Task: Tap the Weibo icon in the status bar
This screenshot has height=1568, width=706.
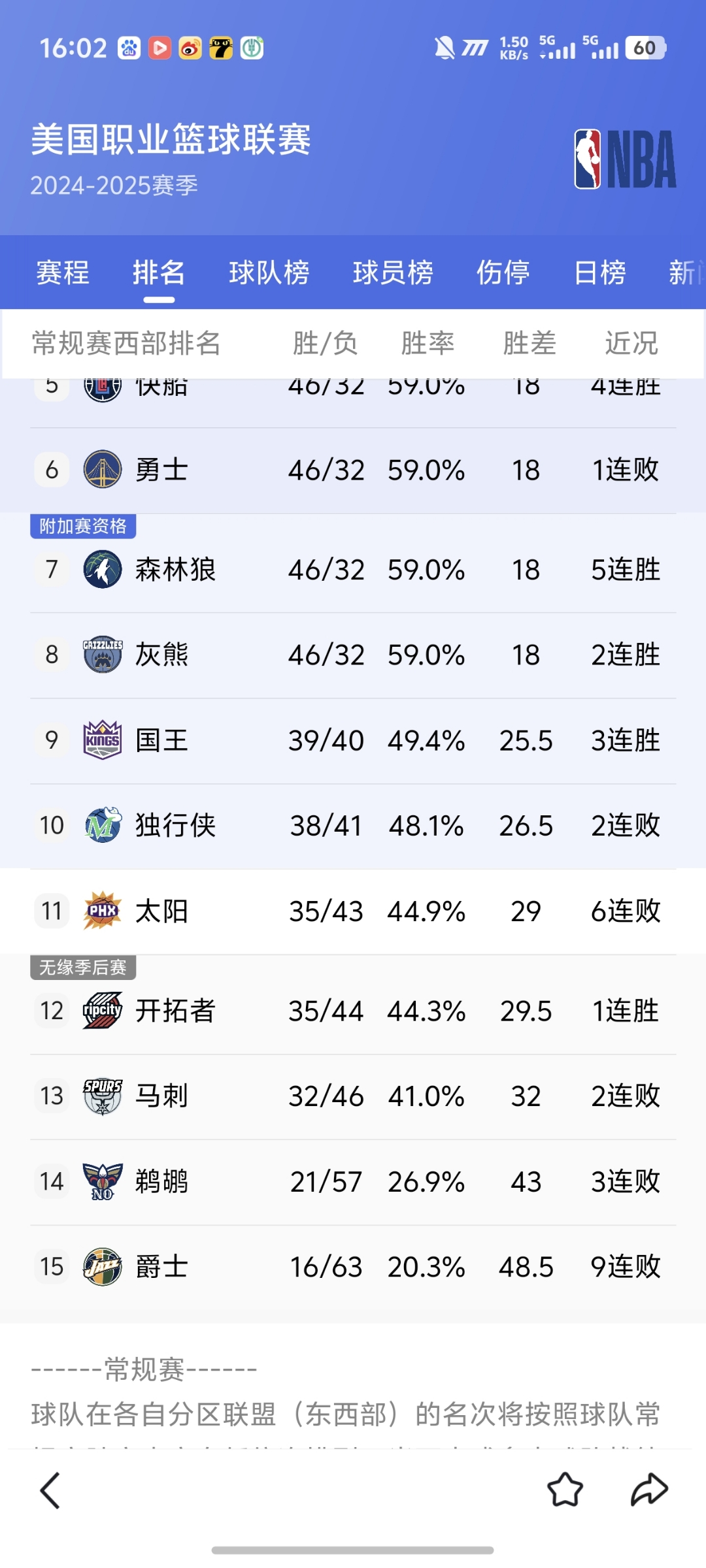Action: click(x=189, y=48)
